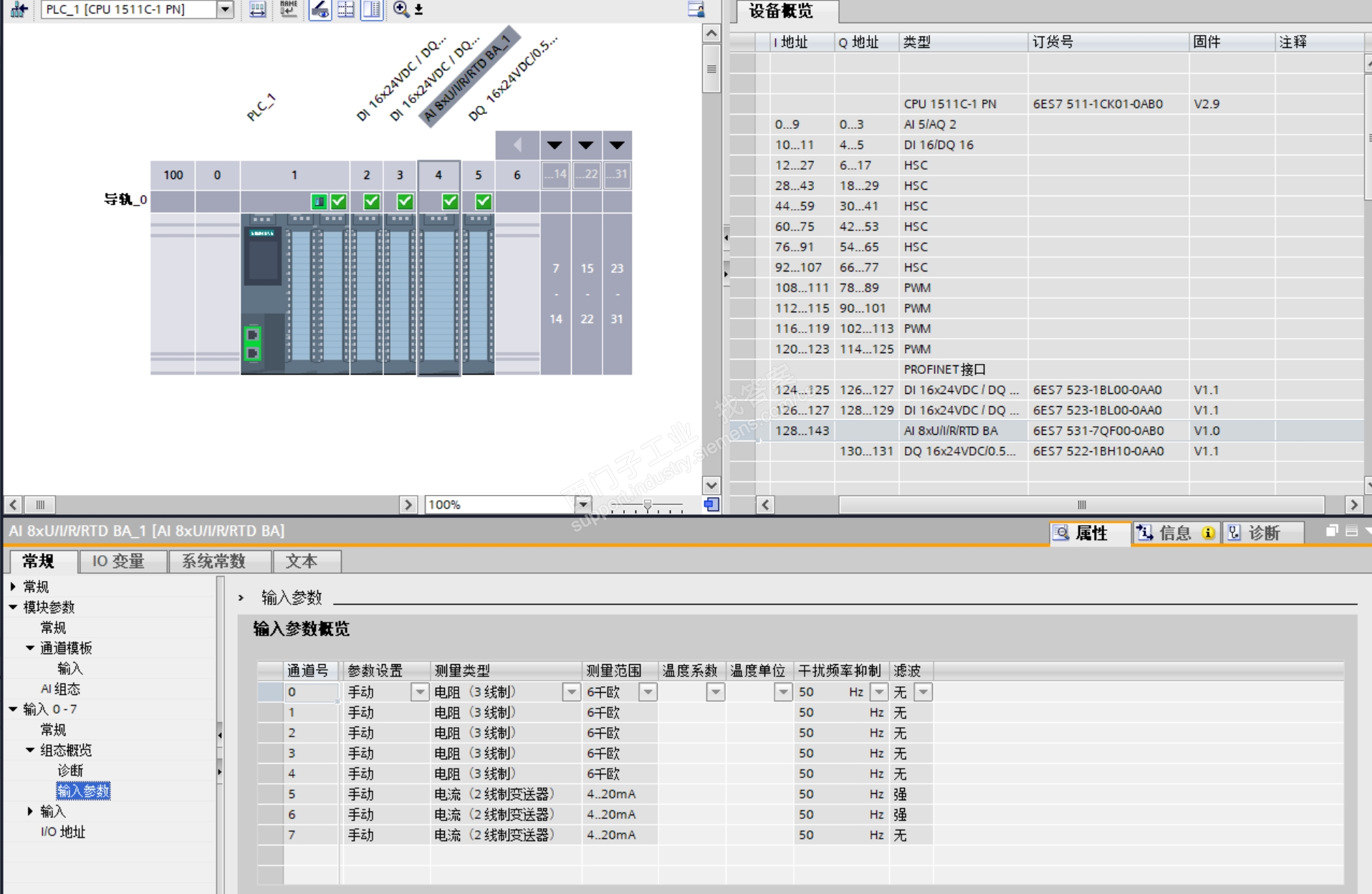Click the AI 8xU/I/R/RTD BA row type cell

pos(963,431)
